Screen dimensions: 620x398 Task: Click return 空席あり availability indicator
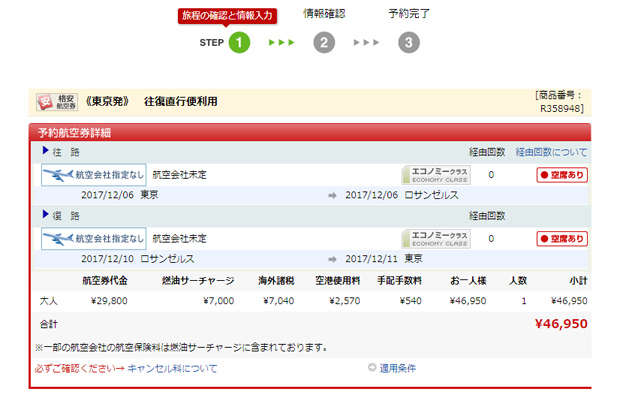pos(562,239)
